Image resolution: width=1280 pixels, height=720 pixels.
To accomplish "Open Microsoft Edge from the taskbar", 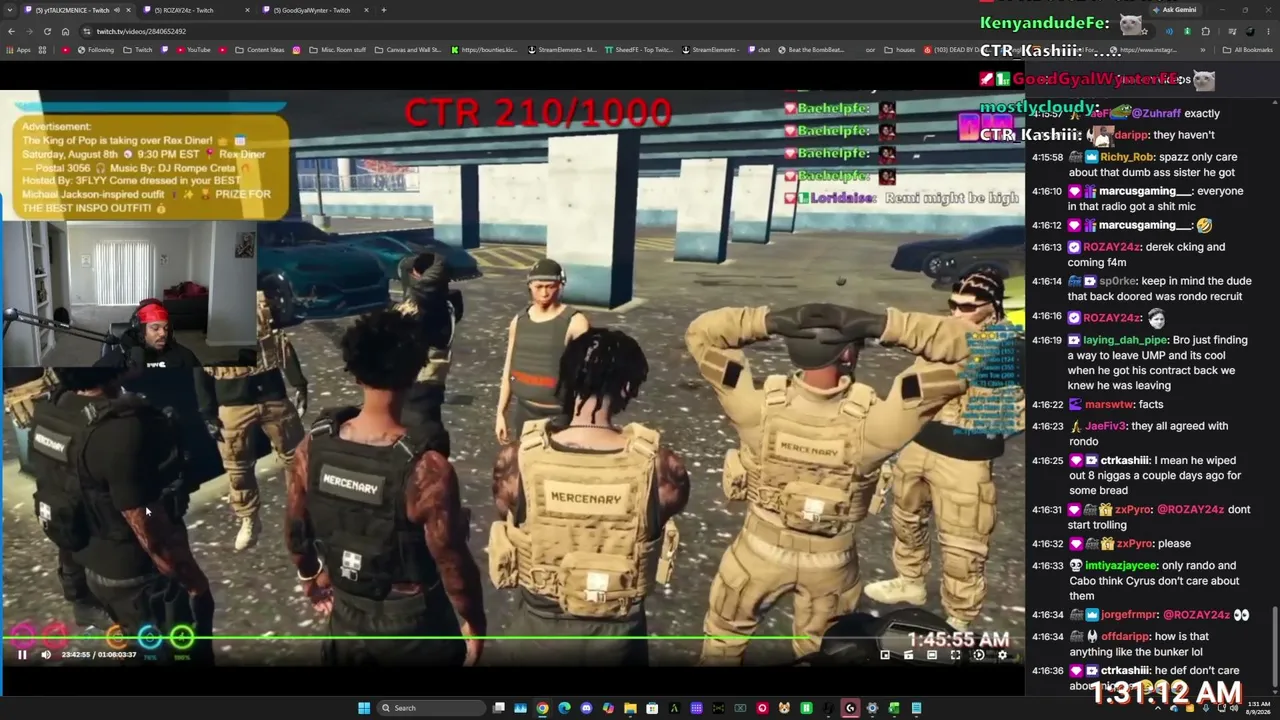I will [x=564, y=708].
